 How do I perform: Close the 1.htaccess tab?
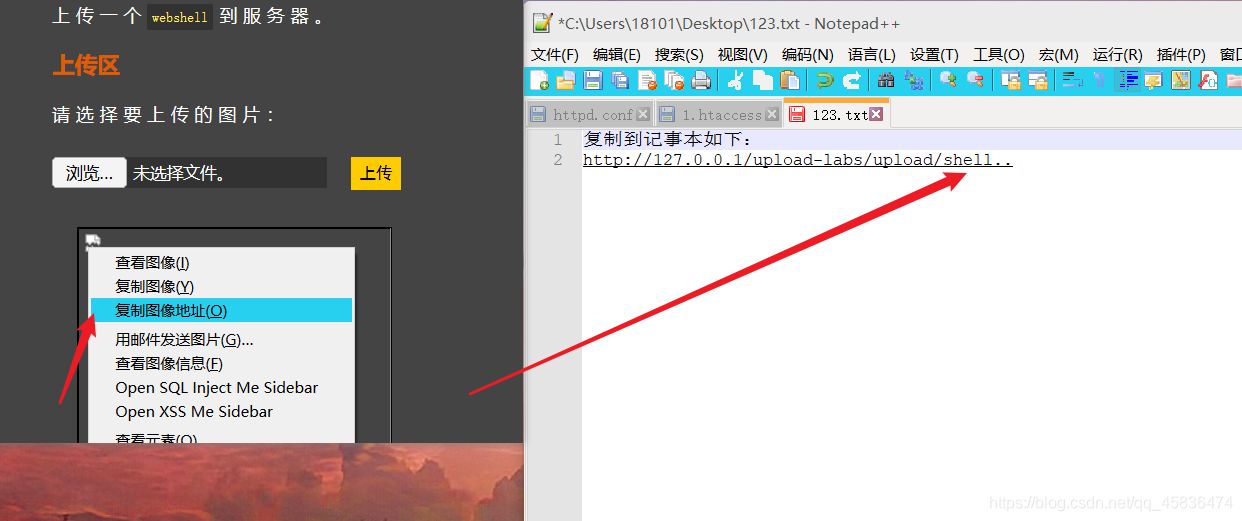pyautogui.click(x=771, y=114)
